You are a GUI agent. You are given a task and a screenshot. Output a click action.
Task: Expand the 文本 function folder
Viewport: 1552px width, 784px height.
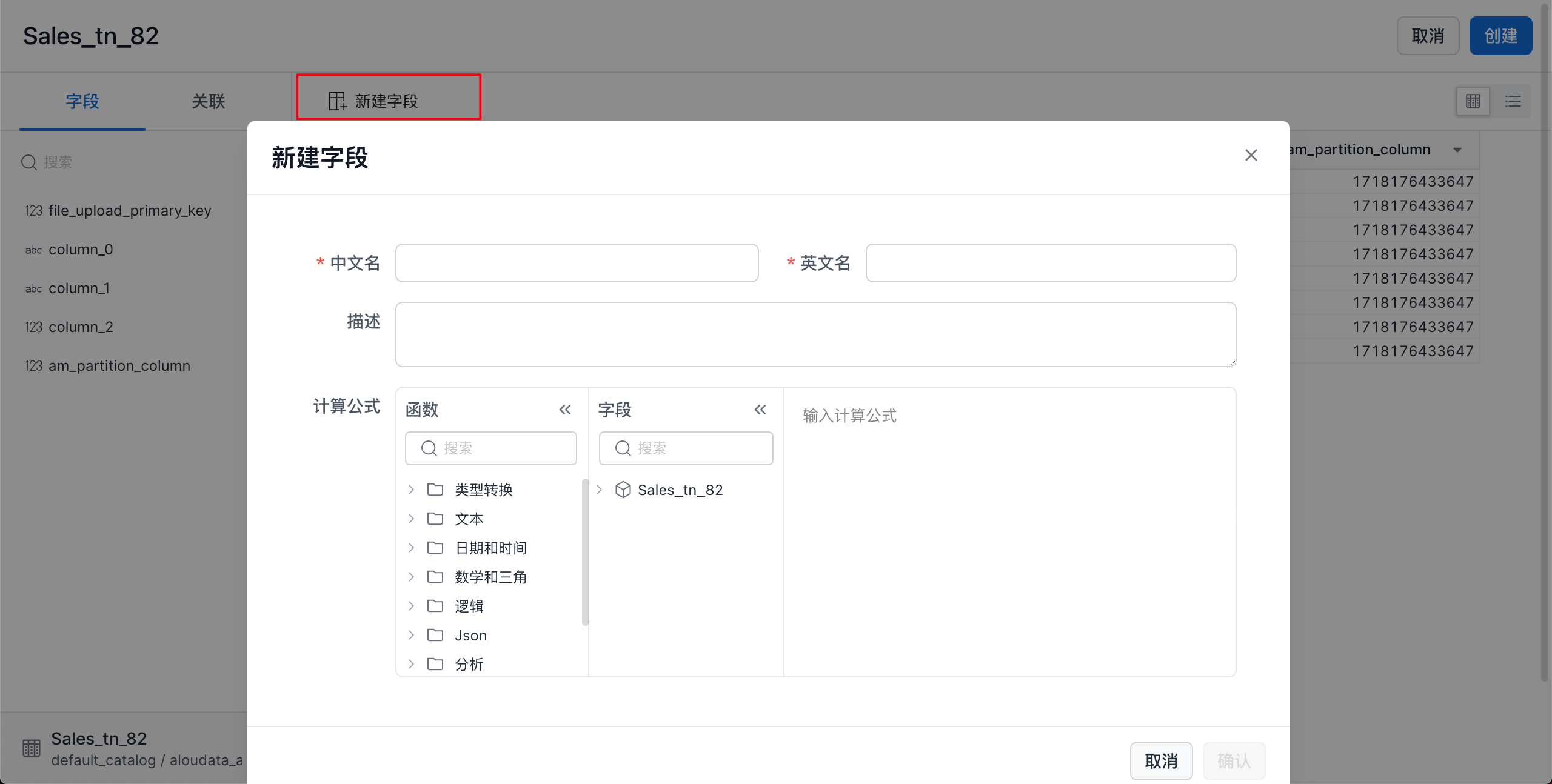(411, 519)
